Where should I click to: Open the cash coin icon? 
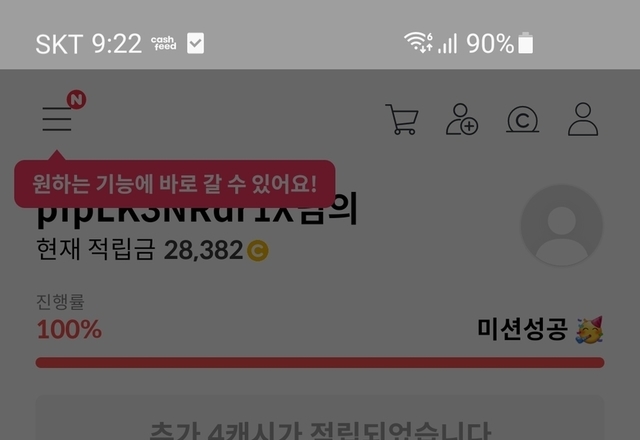522,120
